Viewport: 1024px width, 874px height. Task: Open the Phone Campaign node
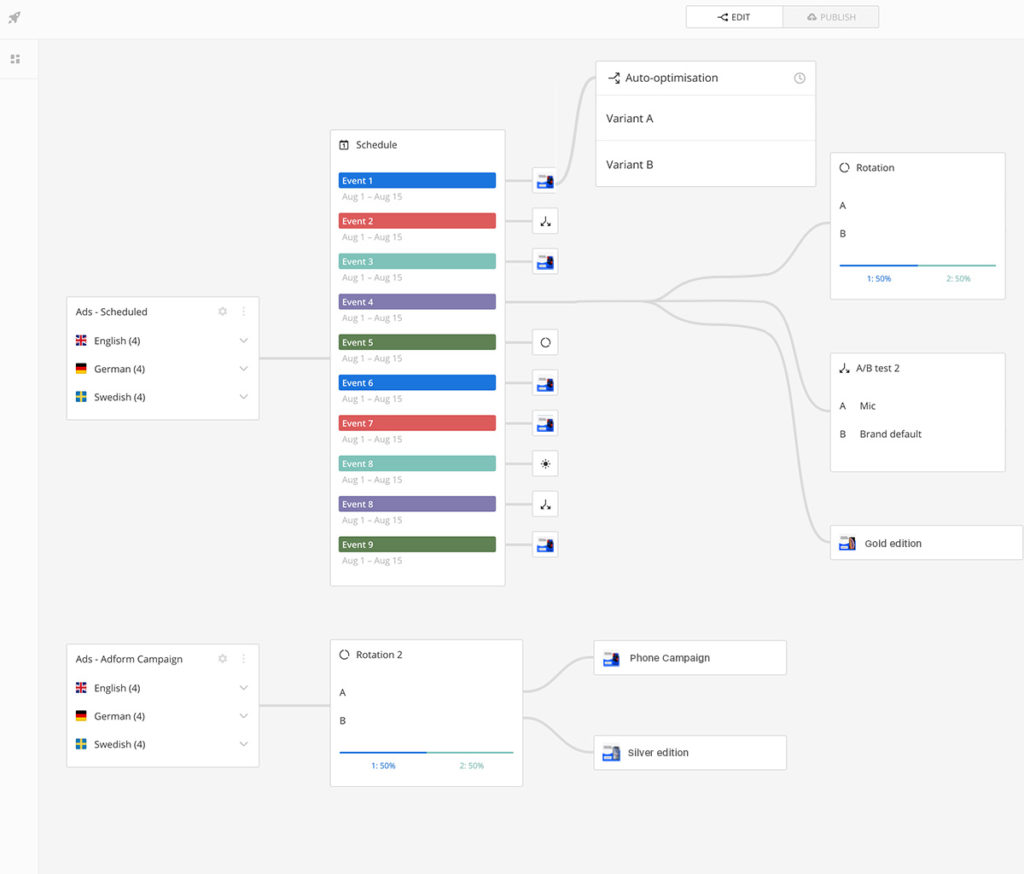[690, 658]
